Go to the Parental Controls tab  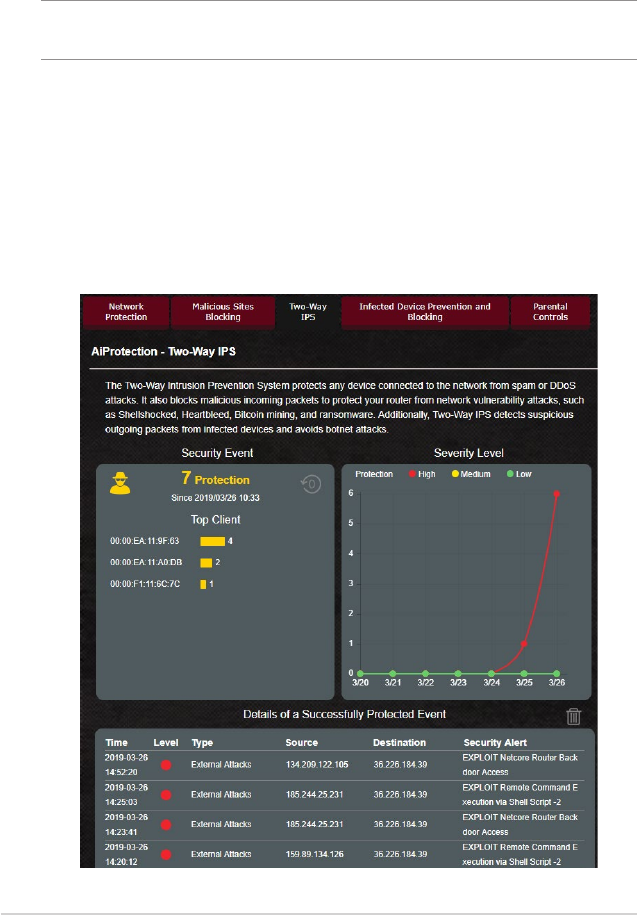(x=550, y=312)
